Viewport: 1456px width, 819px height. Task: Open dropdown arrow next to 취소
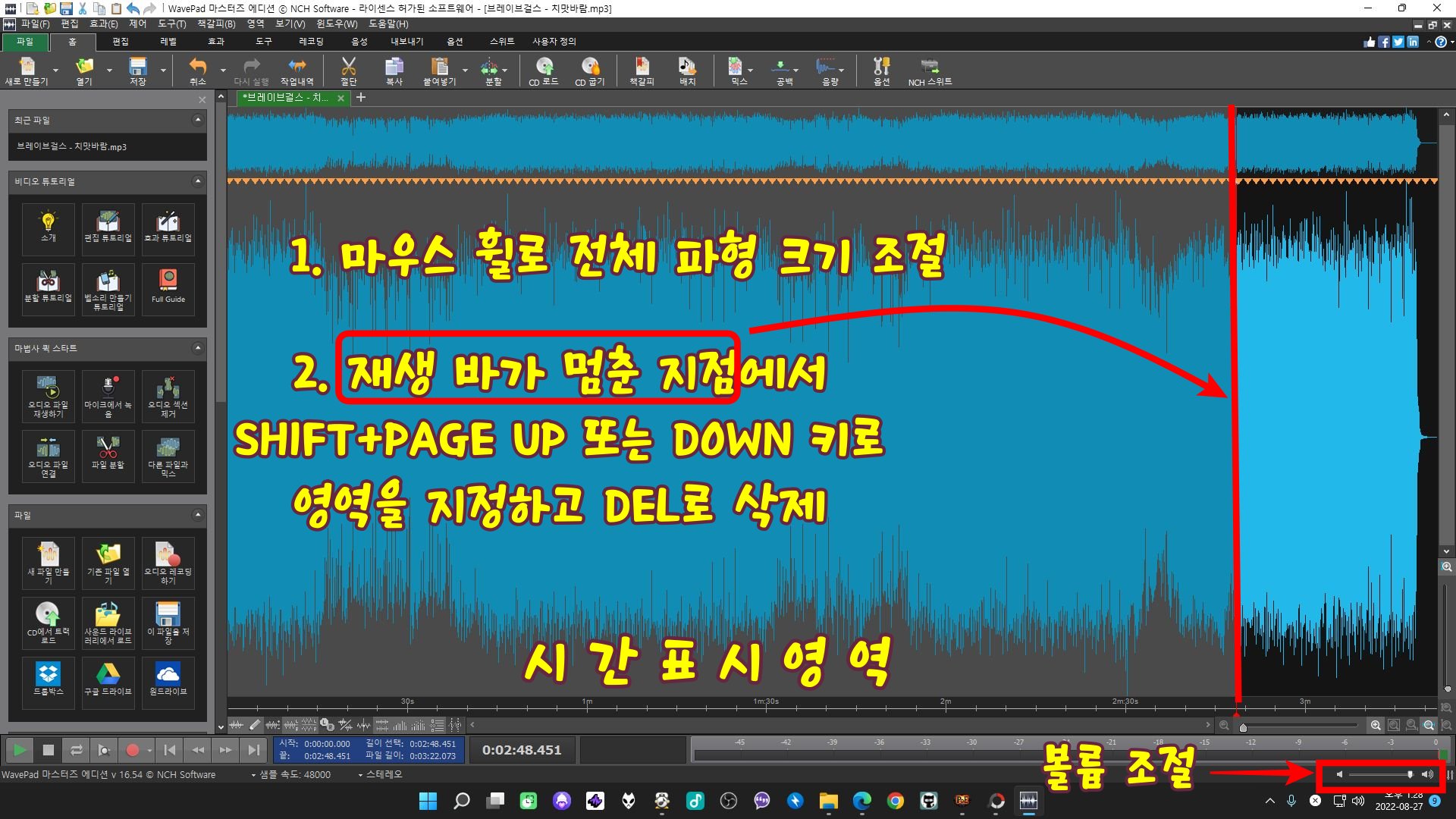click(x=223, y=71)
